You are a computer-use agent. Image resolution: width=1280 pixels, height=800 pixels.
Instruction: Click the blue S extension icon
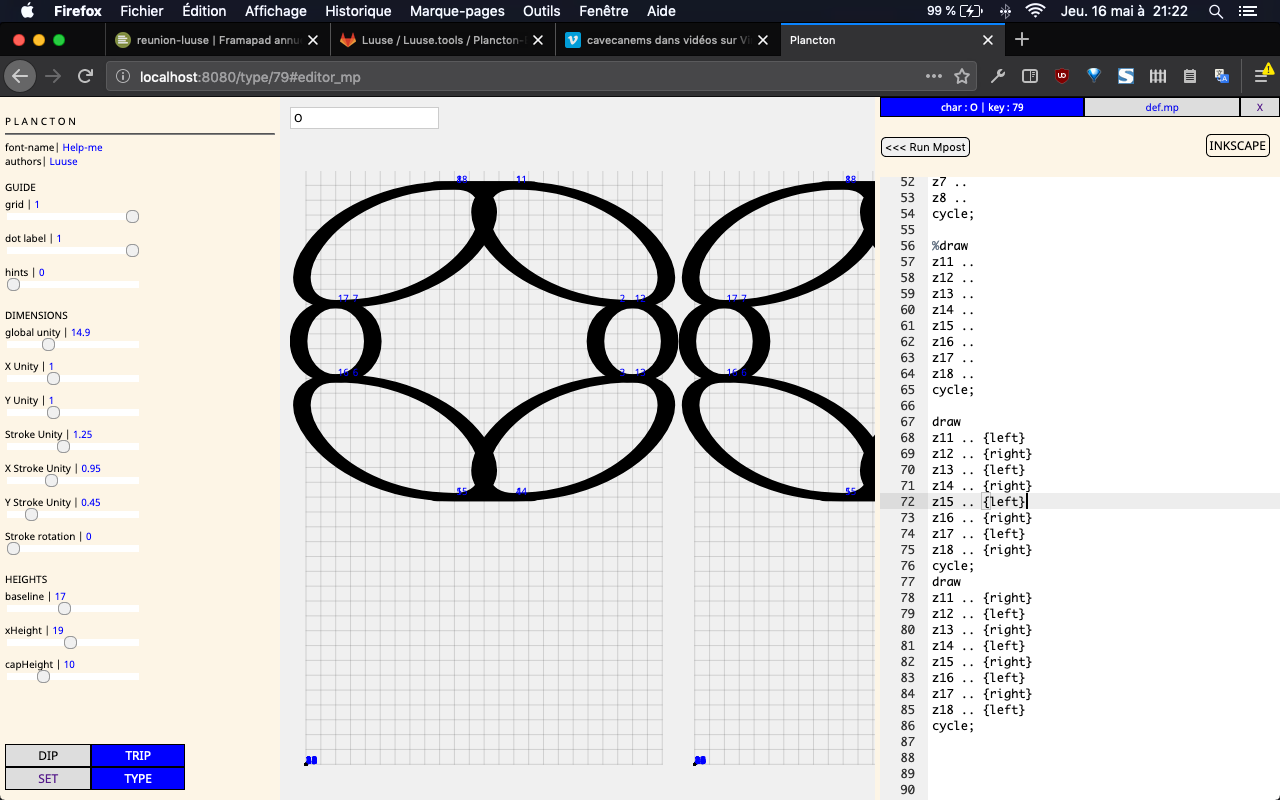(1126, 76)
